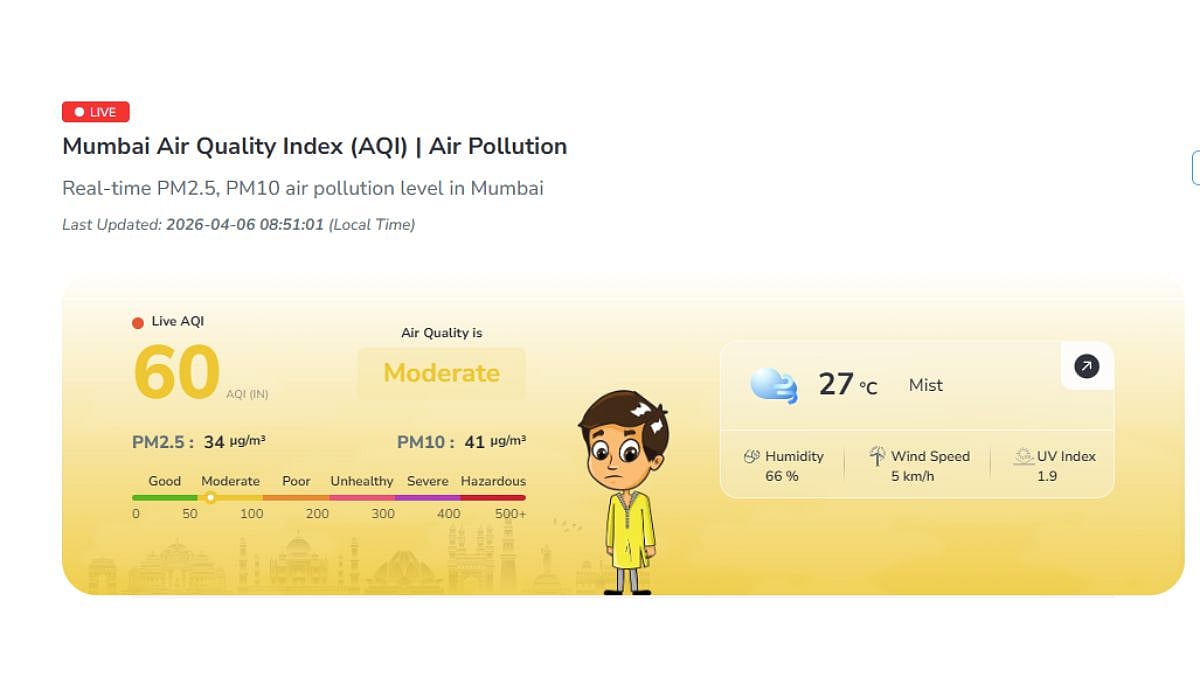The image size is (1200, 675).
Task: Click the red Live AQI dot
Action: tap(138, 322)
